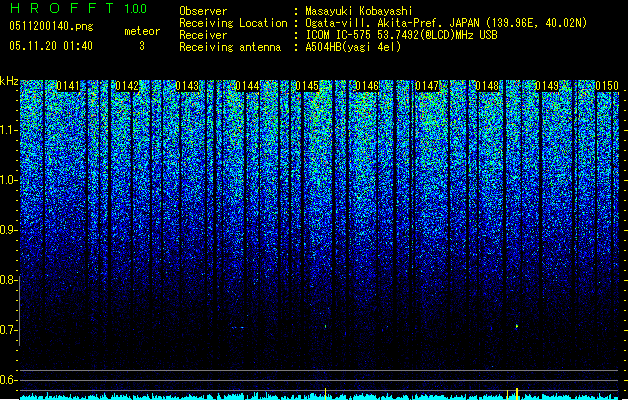The image size is (629, 400).
Task: Click the 0141 time marker
Action: [x=68, y=86]
